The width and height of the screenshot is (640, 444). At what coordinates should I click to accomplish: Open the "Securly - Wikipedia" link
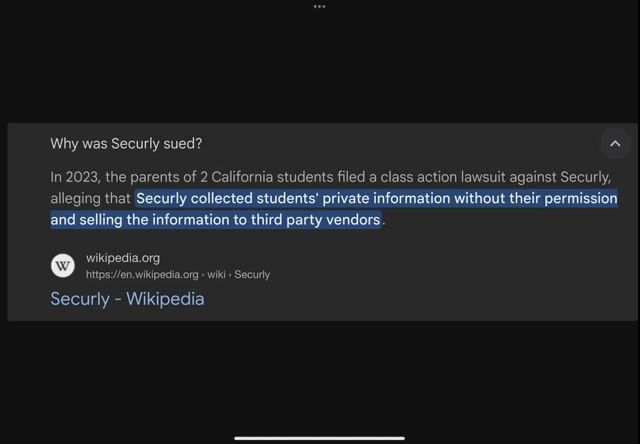127,298
